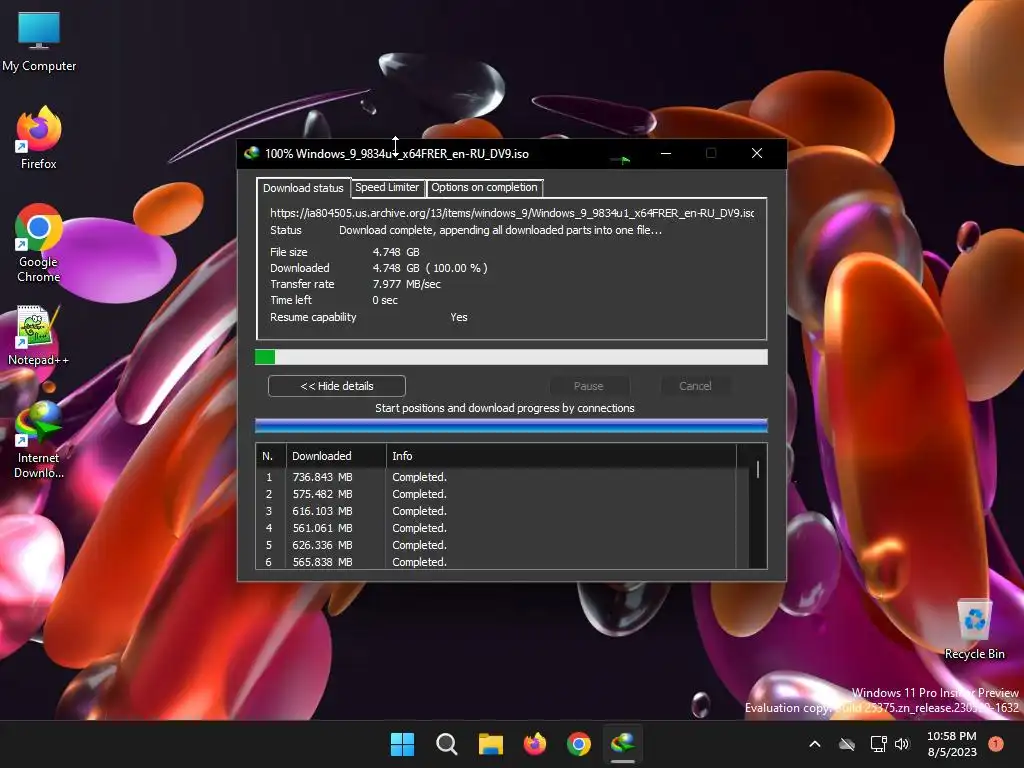Click the Resume capability value Yes

pos(458,317)
